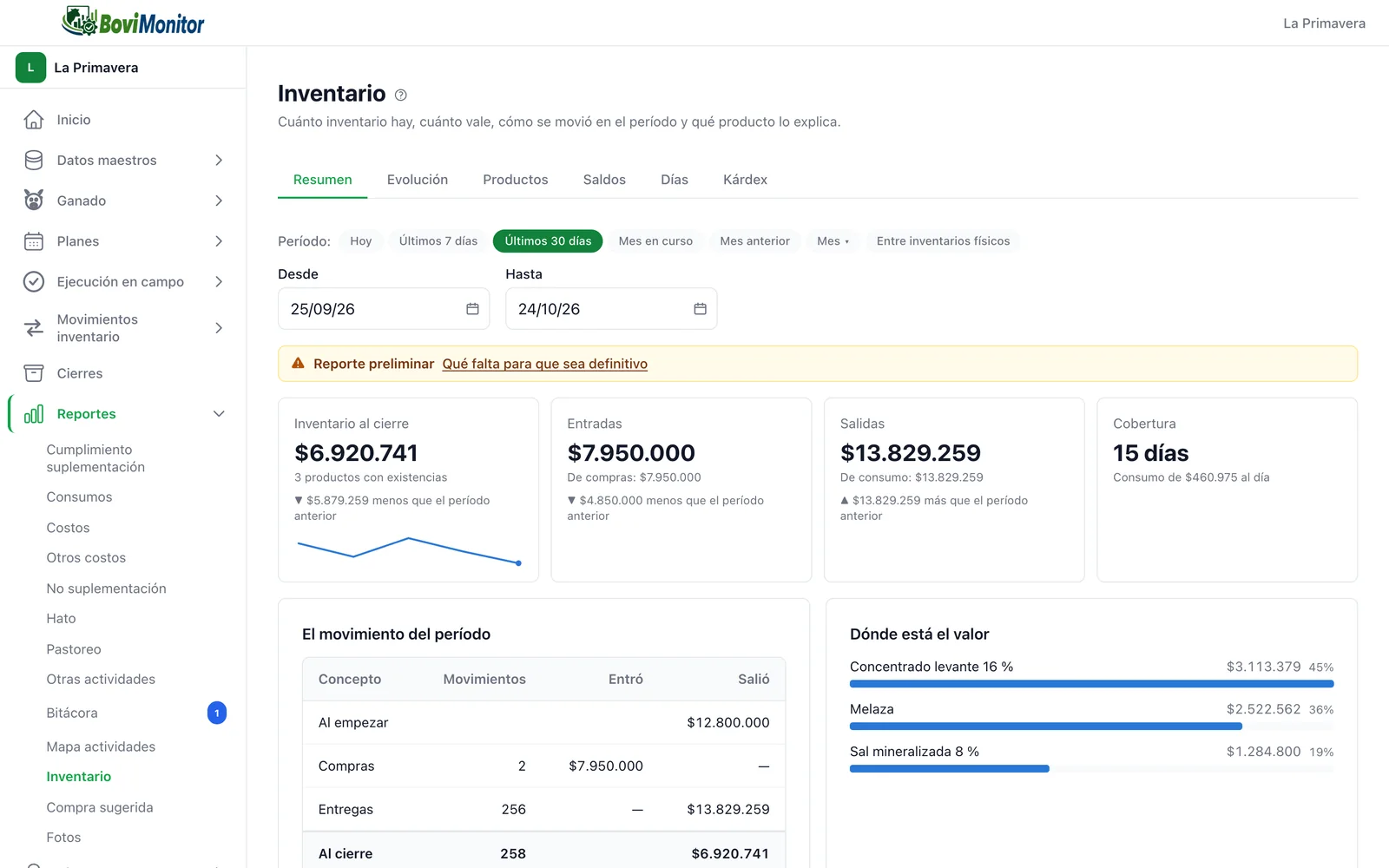Image resolution: width=1389 pixels, height=868 pixels.
Task: Switch to the Kárdex tab
Action: point(745,180)
